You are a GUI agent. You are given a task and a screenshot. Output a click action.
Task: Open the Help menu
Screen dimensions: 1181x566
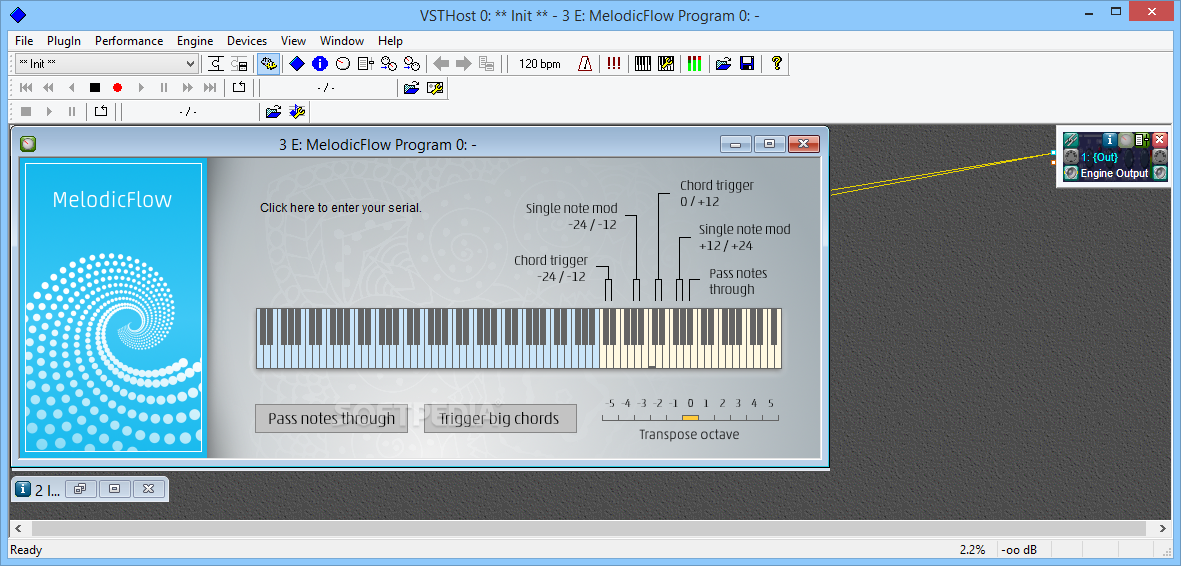point(390,41)
